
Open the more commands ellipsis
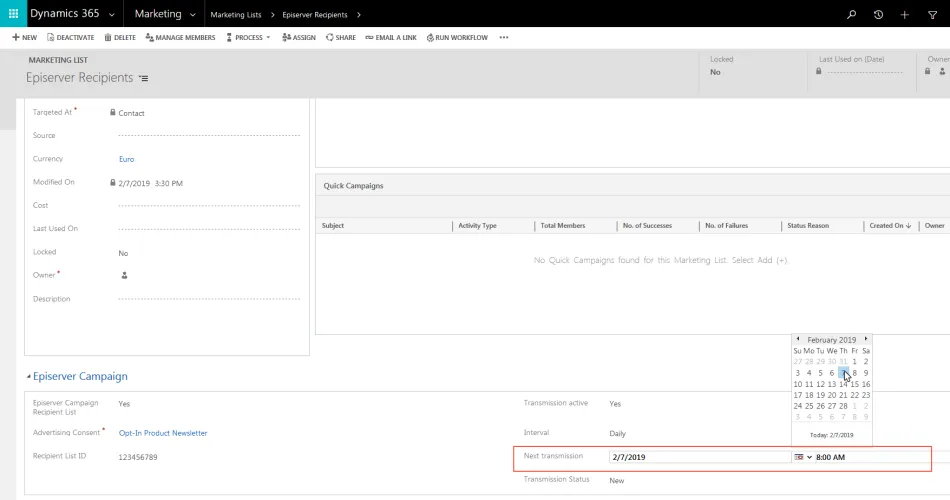pos(503,38)
